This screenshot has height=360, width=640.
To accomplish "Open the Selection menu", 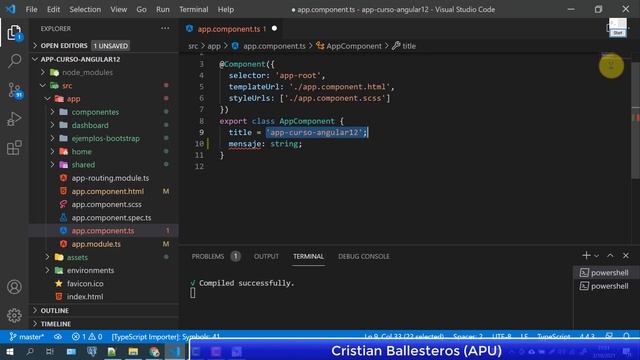I will [85, 9].
